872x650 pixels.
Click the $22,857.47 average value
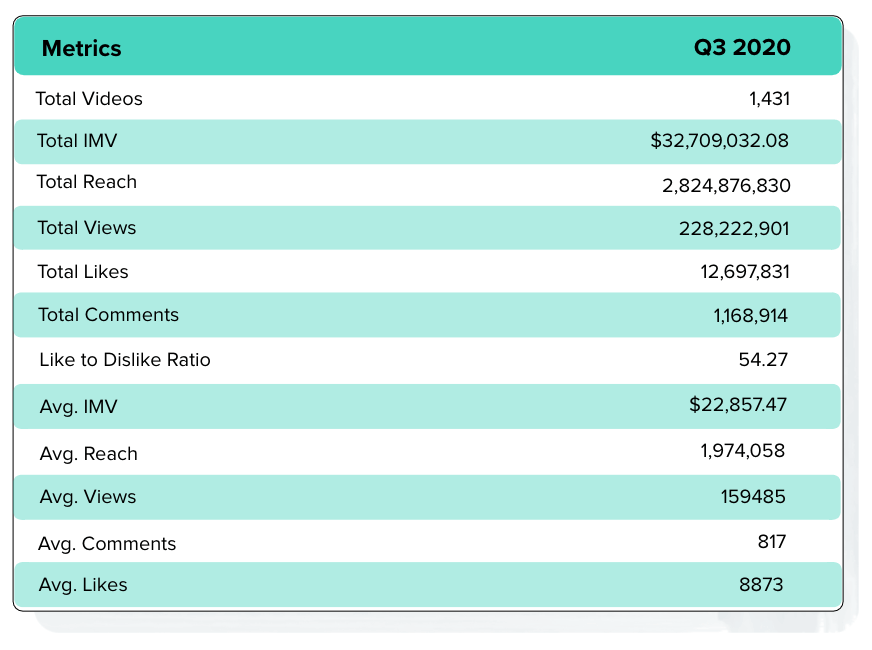pos(738,404)
